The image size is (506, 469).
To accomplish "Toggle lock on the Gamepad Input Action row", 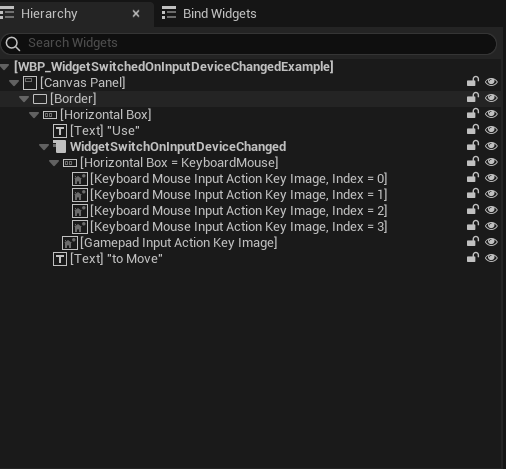I will pos(473,242).
